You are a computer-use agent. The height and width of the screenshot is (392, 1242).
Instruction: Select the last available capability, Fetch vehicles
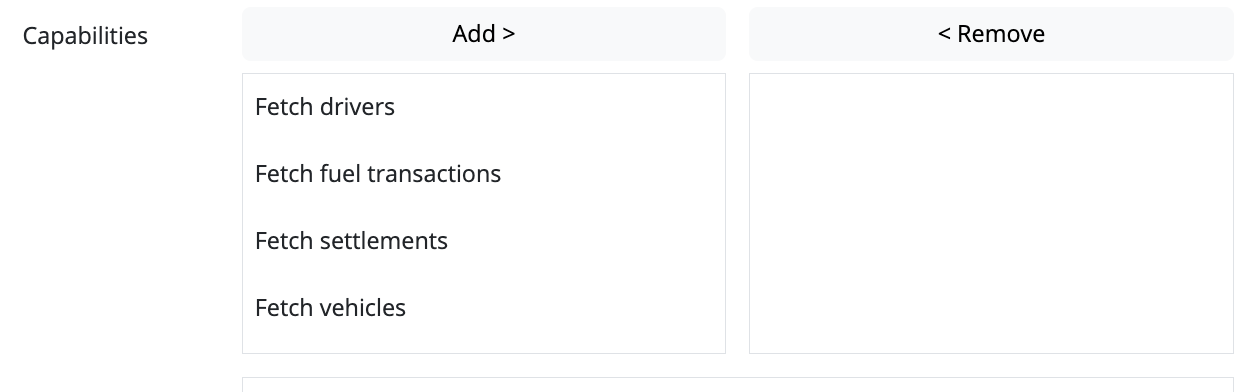pyautogui.click(x=483, y=308)
